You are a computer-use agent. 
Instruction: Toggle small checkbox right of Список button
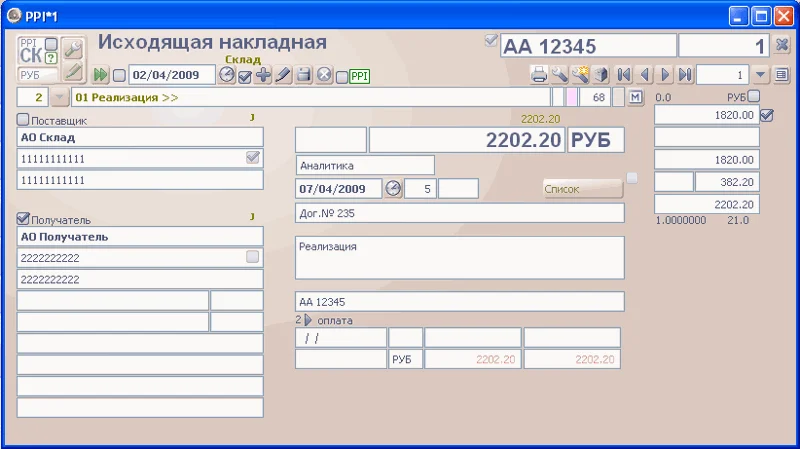(x=632, y=178)
